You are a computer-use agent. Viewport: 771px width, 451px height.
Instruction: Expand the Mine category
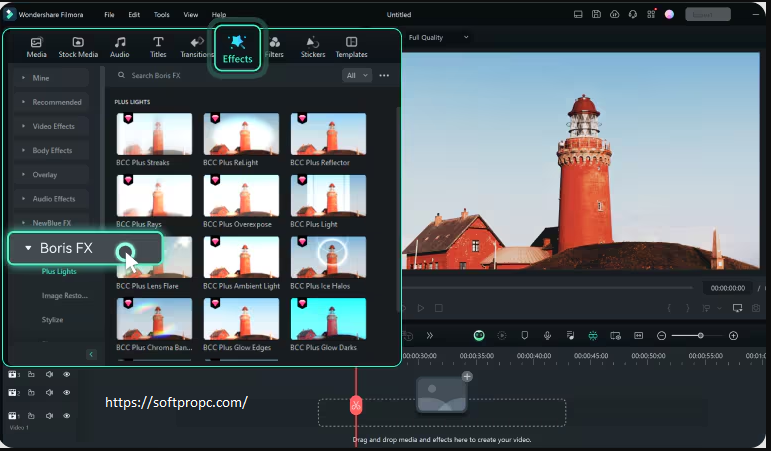click(x=51, y=78)
